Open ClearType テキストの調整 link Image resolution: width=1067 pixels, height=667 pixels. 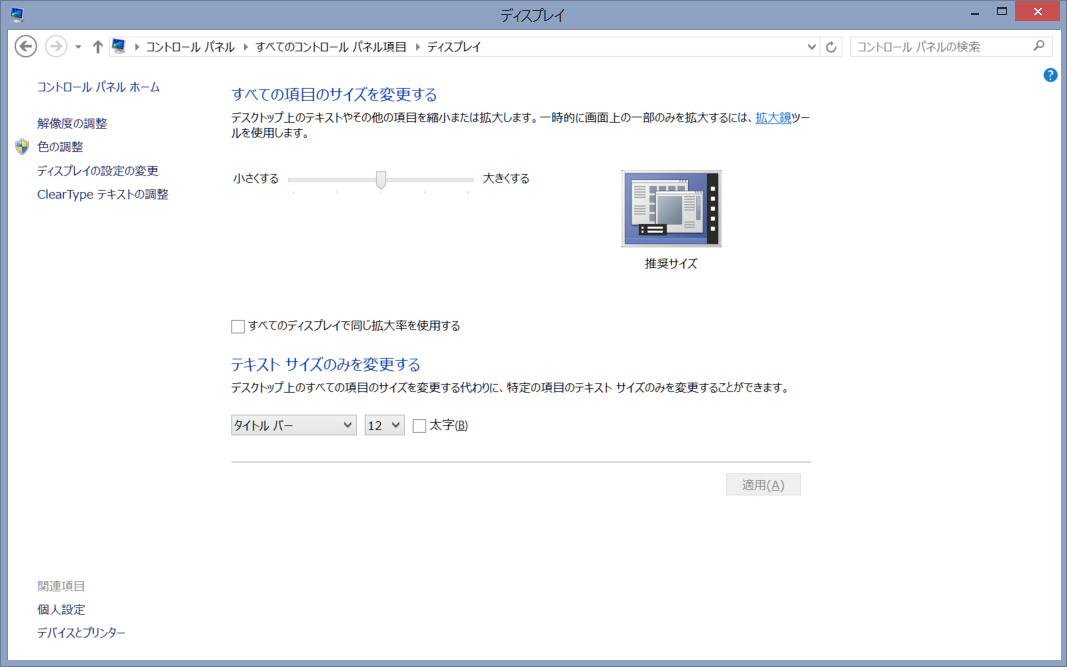[102, 194]
